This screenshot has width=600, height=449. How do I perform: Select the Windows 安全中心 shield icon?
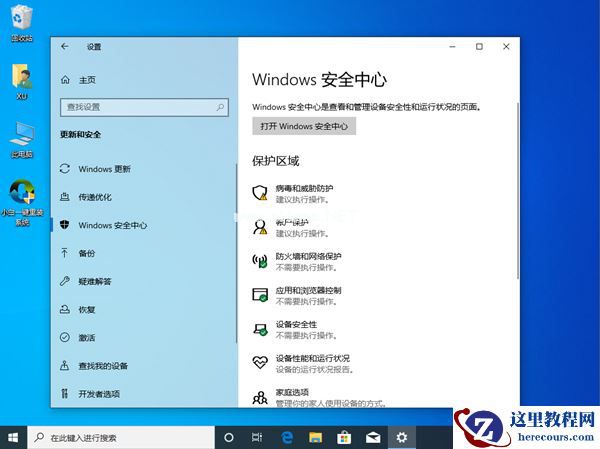click(65, 225)
